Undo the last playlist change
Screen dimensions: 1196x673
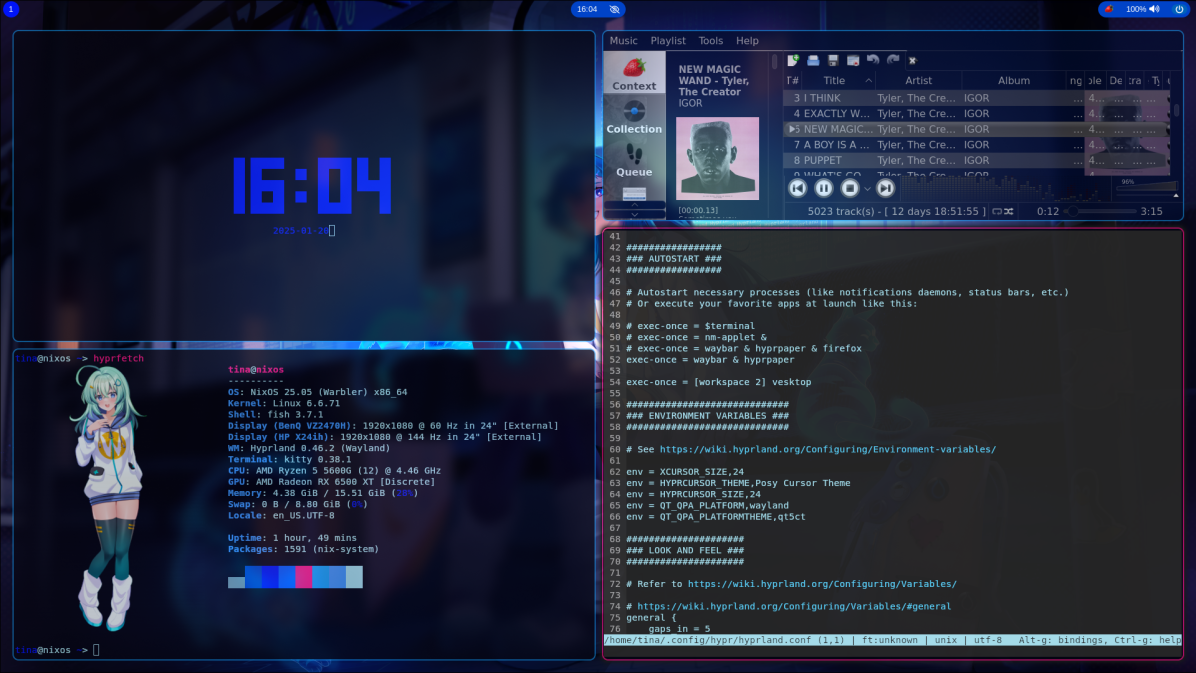point(873,61)
